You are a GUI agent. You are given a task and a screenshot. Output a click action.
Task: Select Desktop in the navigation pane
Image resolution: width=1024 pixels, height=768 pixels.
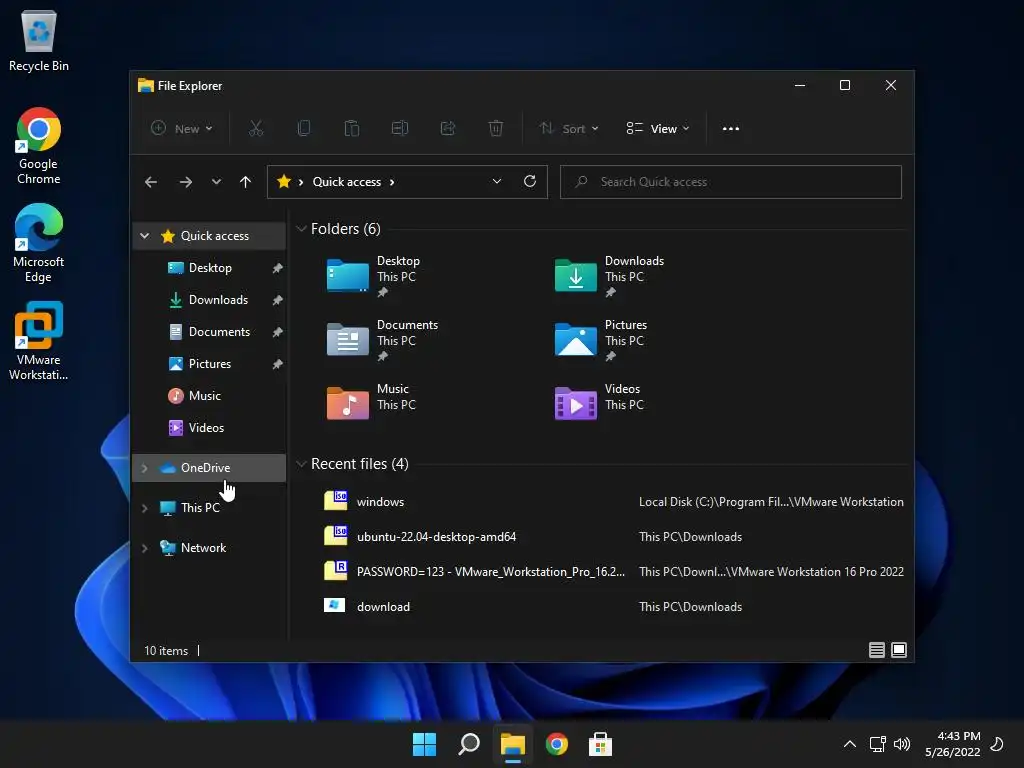[209, 268]
